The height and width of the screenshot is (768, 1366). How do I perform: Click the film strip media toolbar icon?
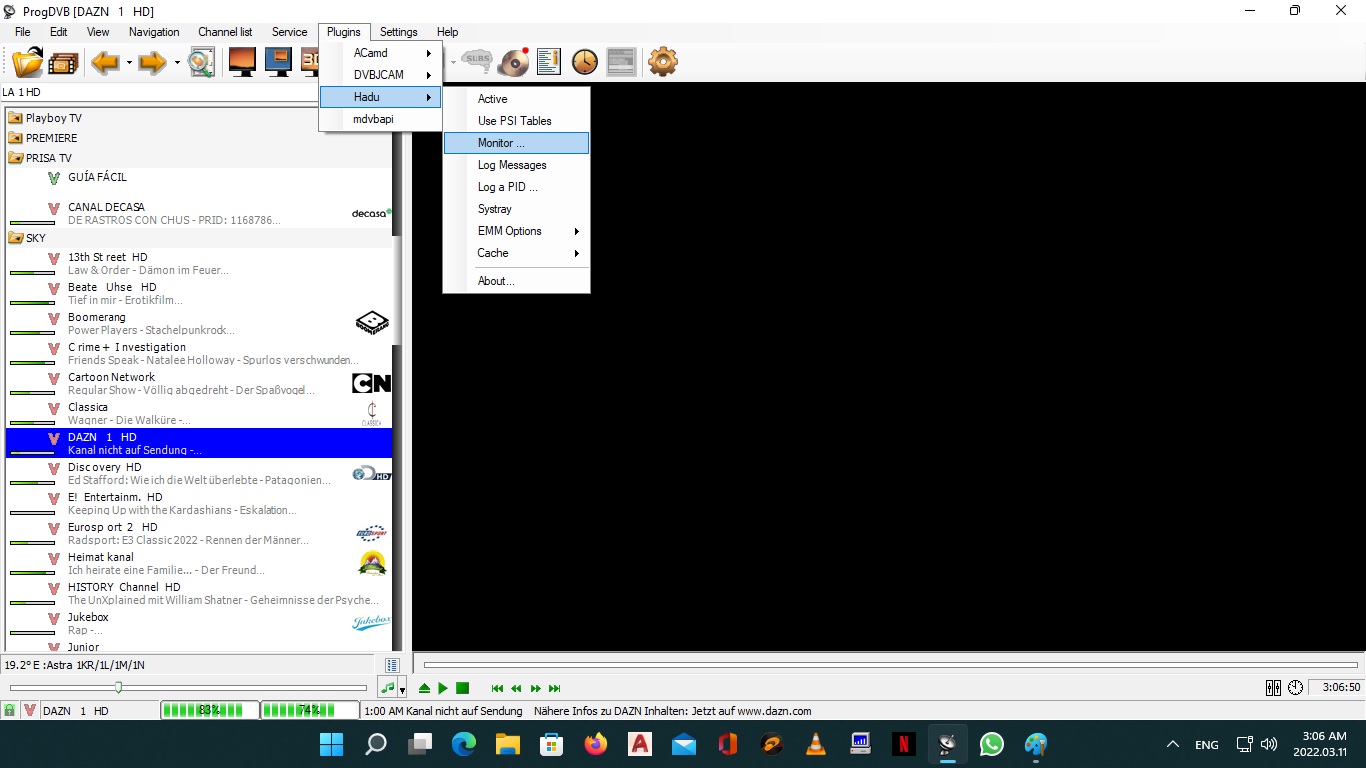point(63,63)
